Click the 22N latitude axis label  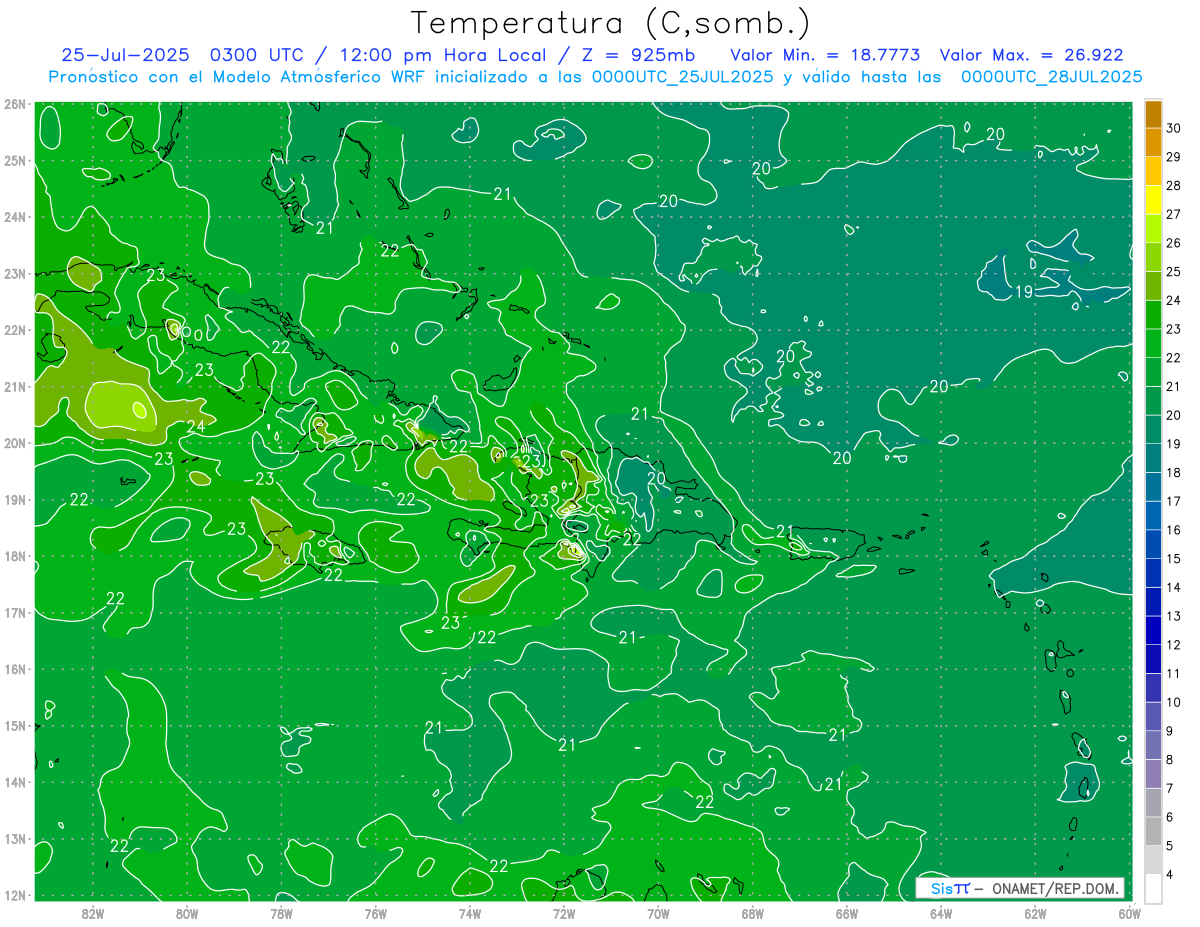coord(15,330)
